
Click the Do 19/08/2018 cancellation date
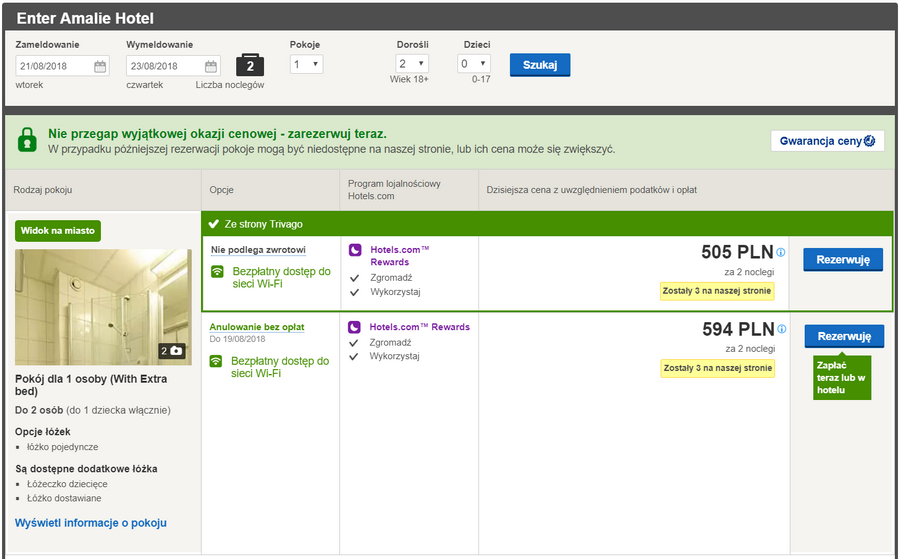tap(237, 339)
